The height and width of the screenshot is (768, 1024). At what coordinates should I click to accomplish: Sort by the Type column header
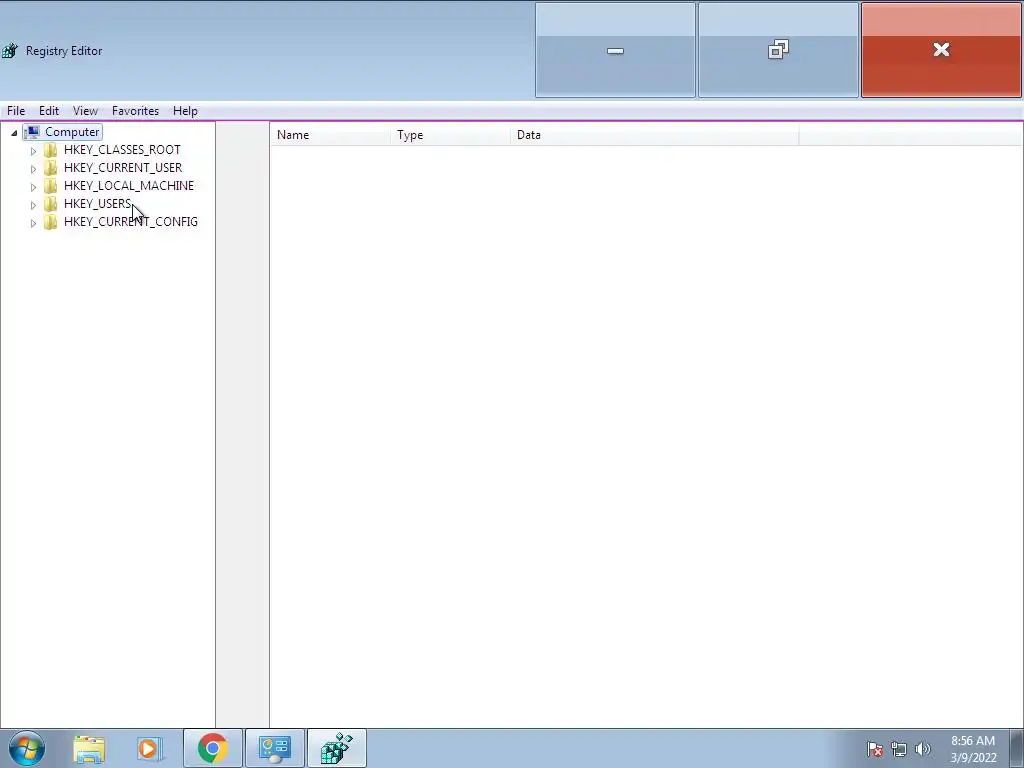[451, 135]
